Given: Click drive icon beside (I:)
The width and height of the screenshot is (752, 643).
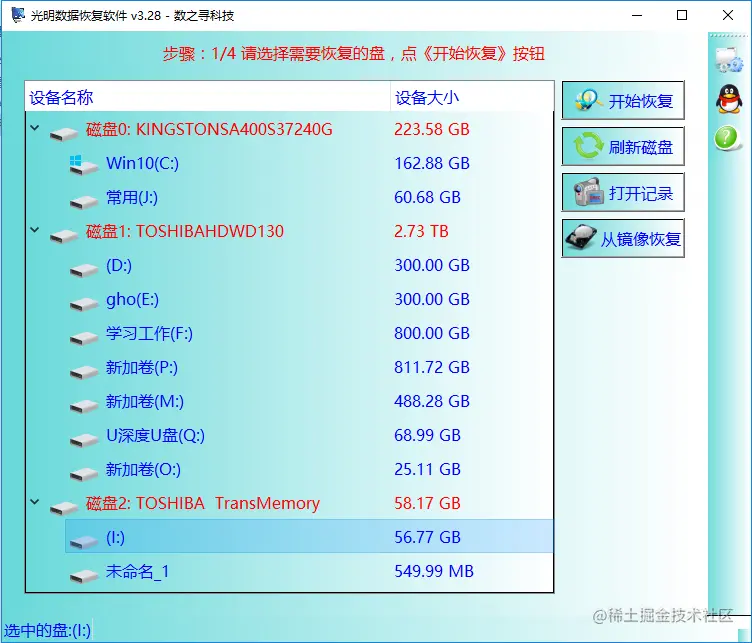Looking at the screenshot, I should tap(84, 541).
